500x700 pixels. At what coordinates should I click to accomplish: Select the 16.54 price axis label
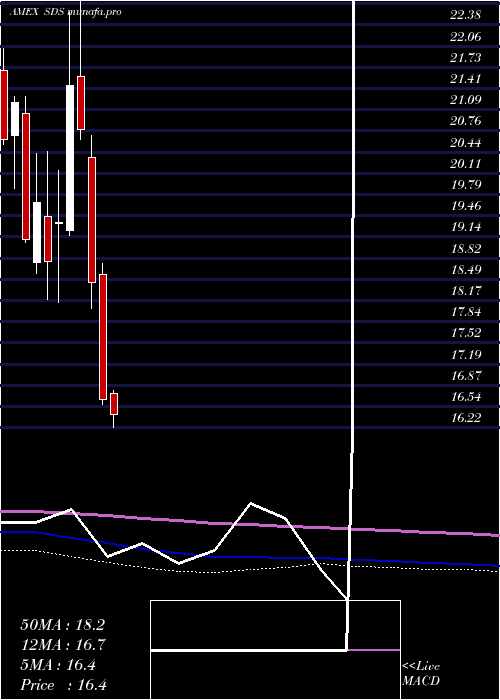pos(466,397)
